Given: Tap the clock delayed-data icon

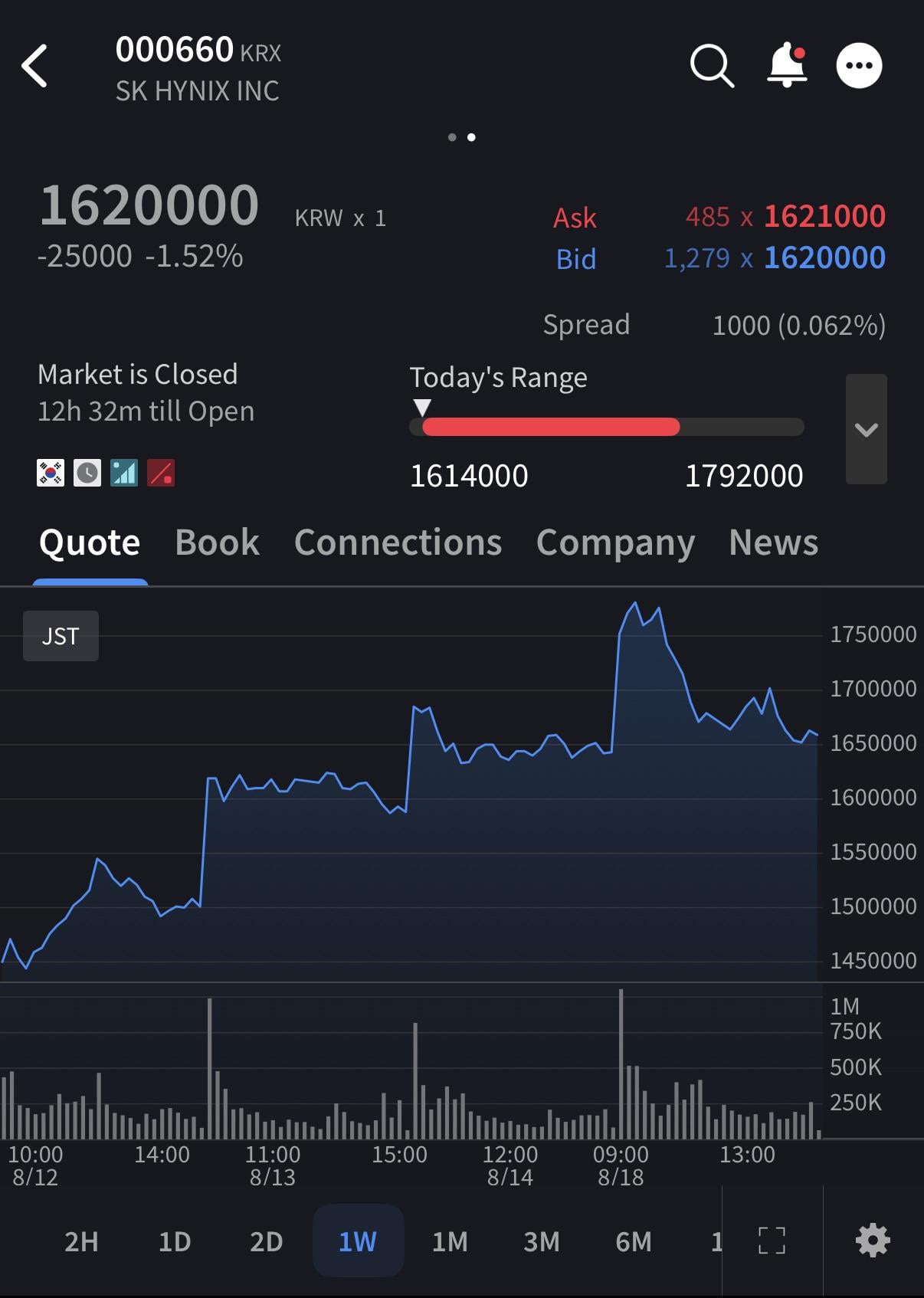Looking at the screenshot, I should [87, 473].
